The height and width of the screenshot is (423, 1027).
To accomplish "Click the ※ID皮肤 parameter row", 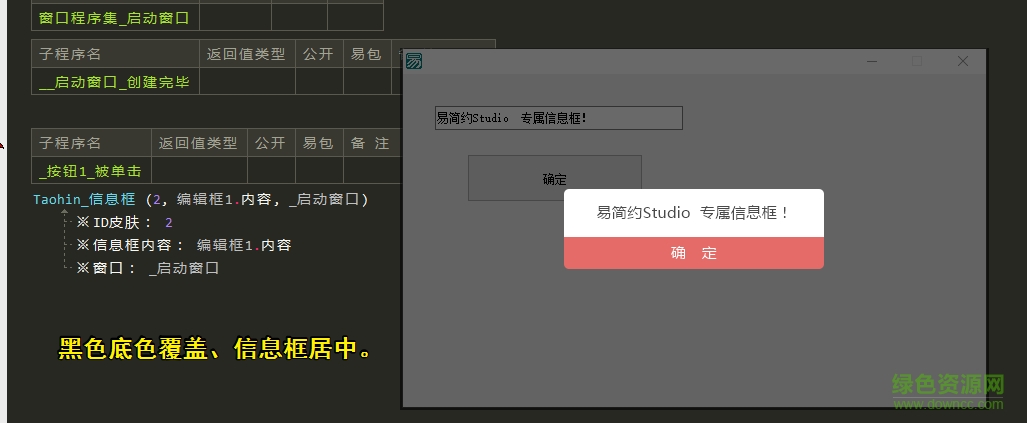I will [124, 223].
